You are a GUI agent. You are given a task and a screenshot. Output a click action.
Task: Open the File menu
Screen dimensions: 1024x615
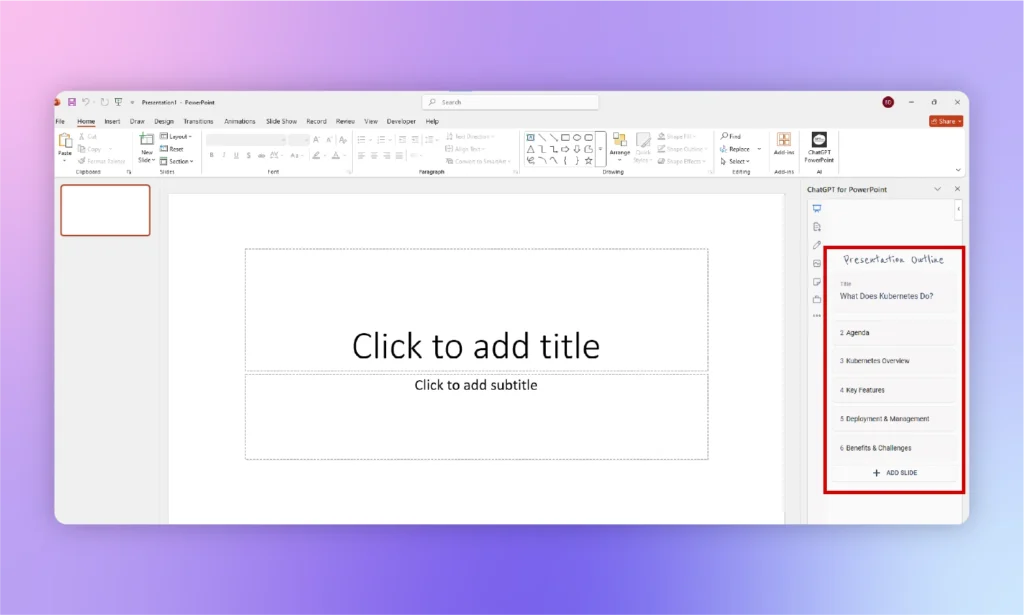tap(60, 121)
